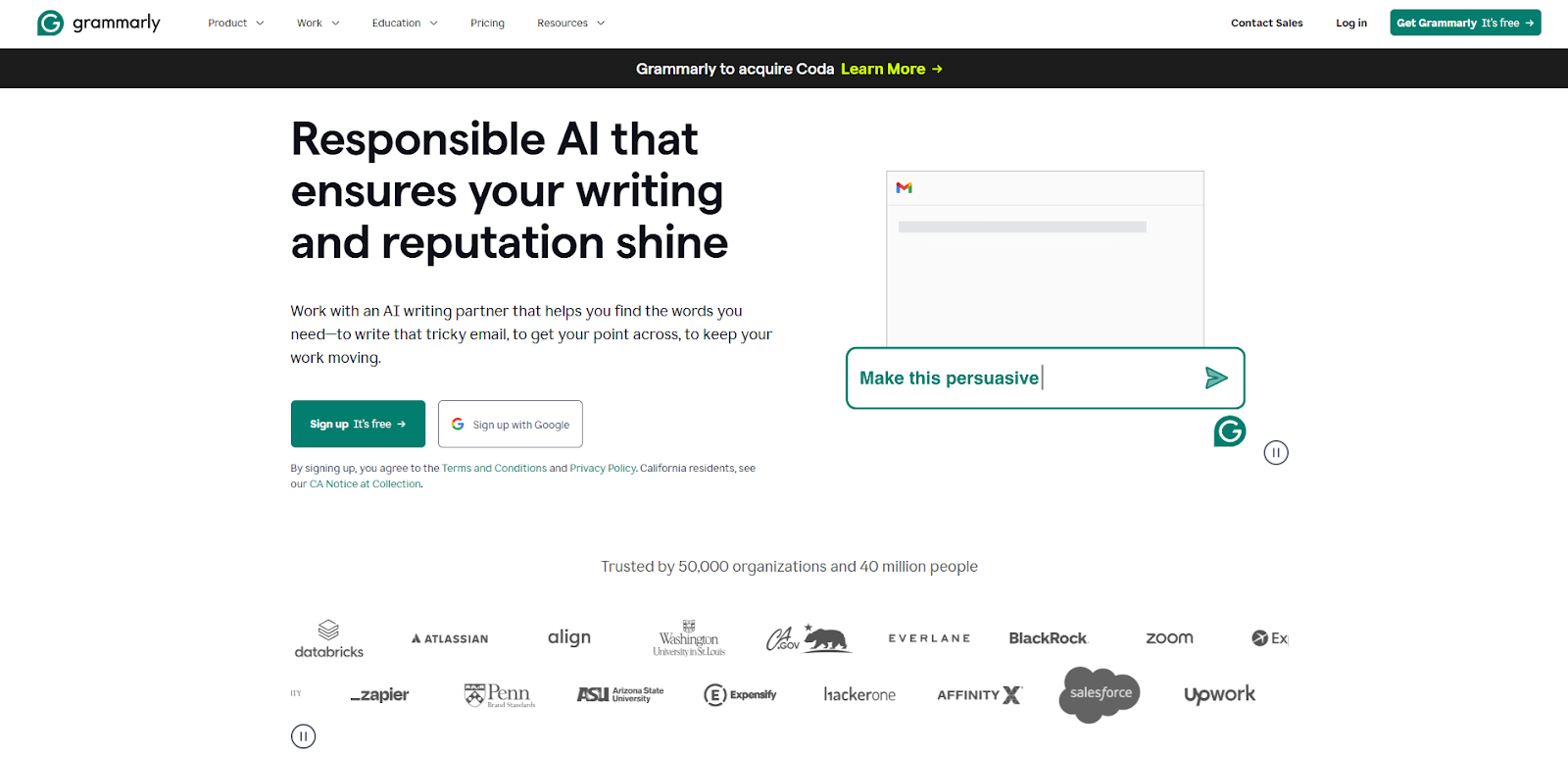Open the CA Notice at Collection link

click(x=366, y=484)
